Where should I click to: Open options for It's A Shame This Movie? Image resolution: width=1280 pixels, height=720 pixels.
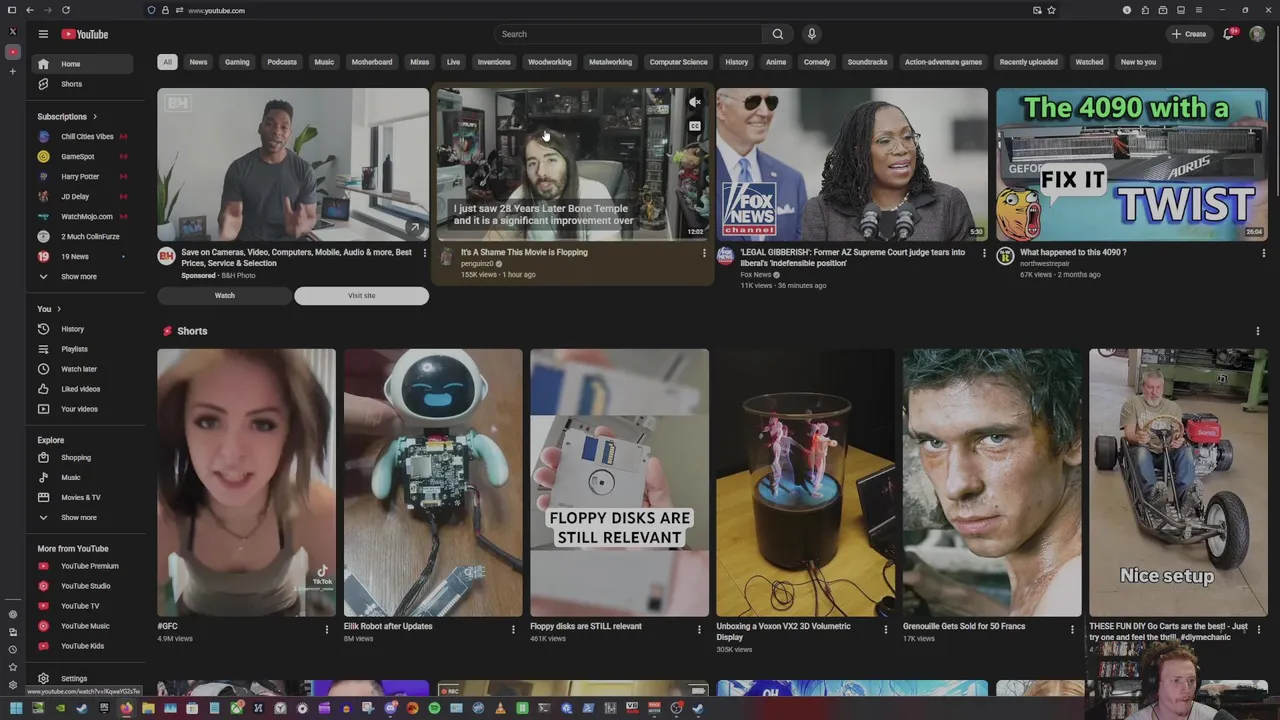pyautogui.click(x=703, y=253)
